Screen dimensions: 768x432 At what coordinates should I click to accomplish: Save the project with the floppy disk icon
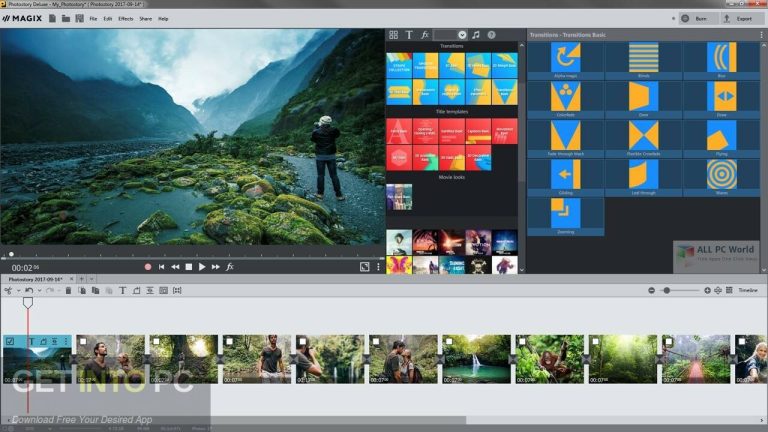tap(79, 19)
